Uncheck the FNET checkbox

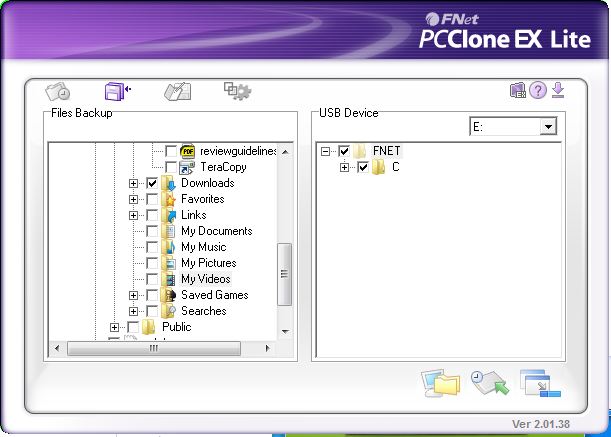(x=344, y=151)
